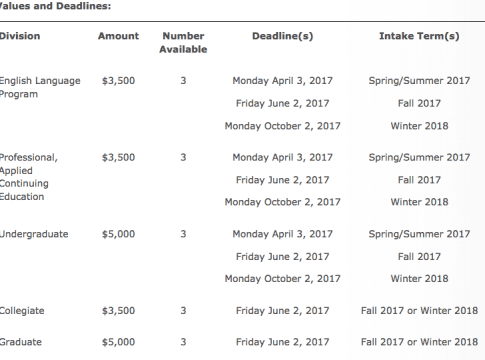
Task: Click Fall 2017 or Winter 2018 for Collegiate
Action: point(419,311)
